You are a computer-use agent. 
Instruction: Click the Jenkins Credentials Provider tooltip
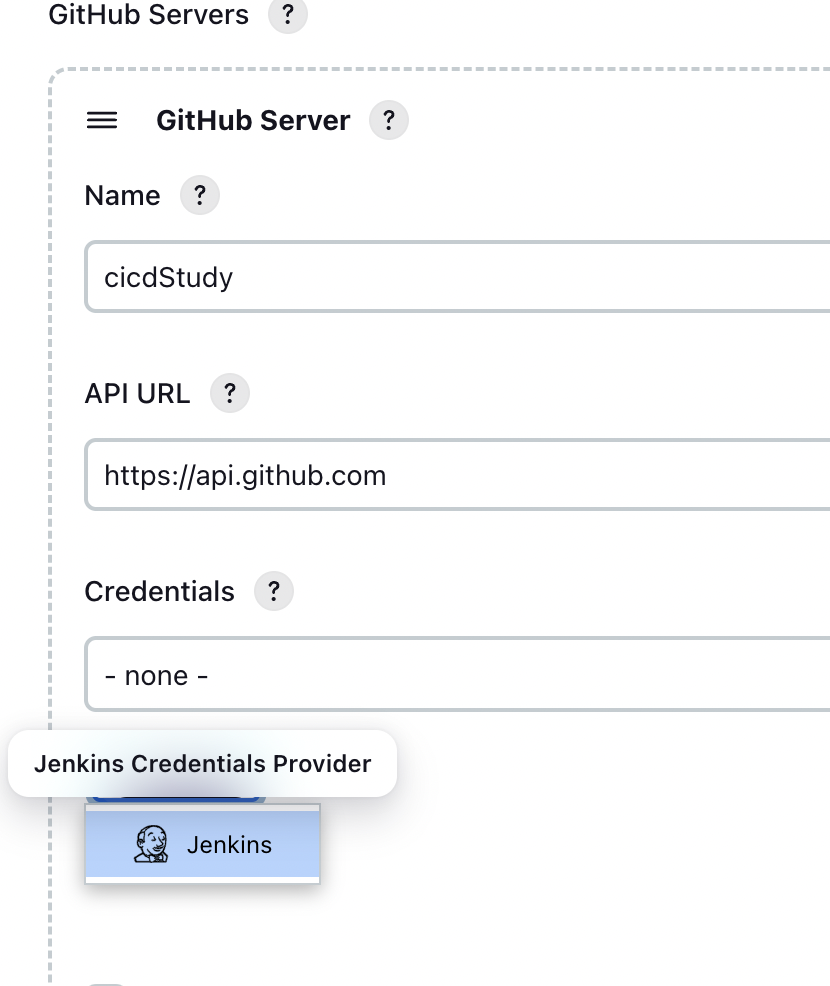tap(202, 763)
